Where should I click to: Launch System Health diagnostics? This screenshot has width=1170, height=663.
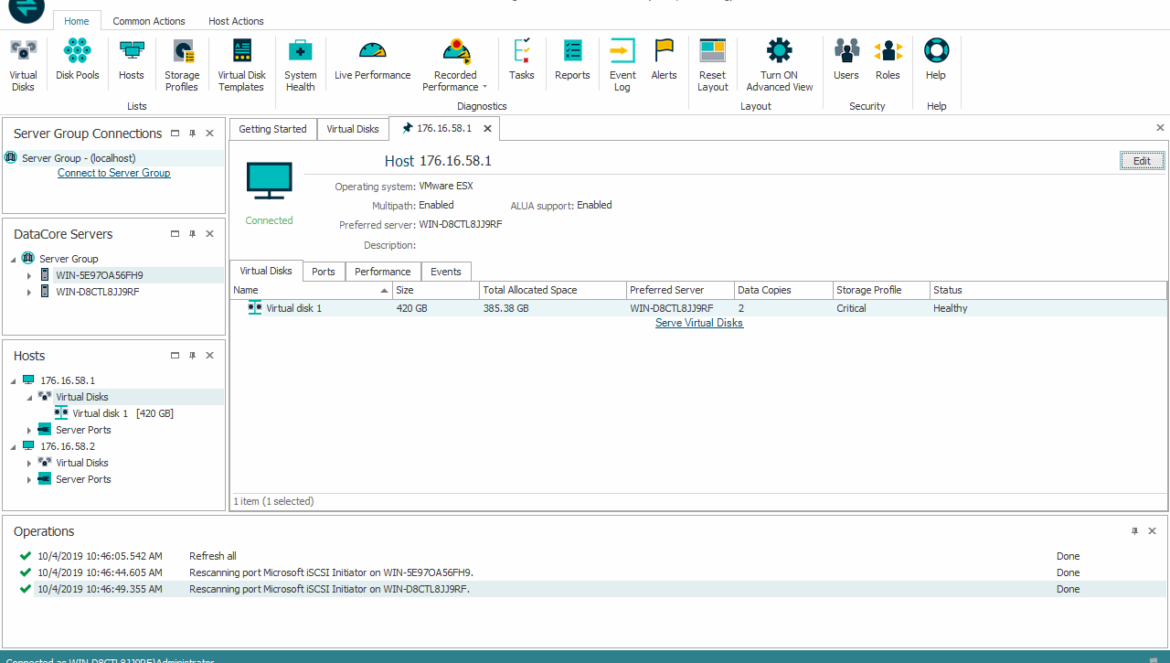click(300, 65)
